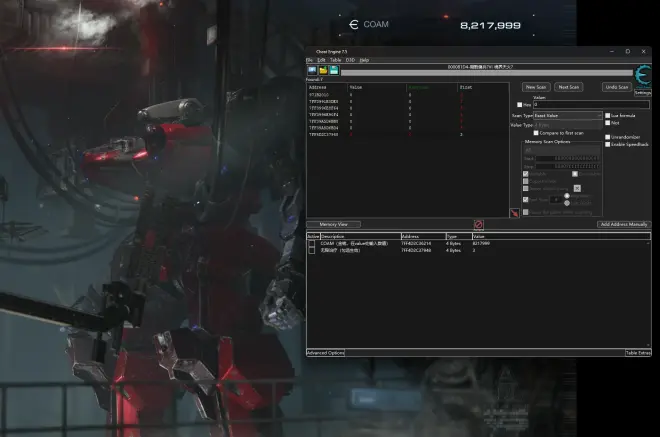The width and height of the screenshot is (660, 437).
Task: Click the Undo Scan button
Action: click(x=616, y=87)
